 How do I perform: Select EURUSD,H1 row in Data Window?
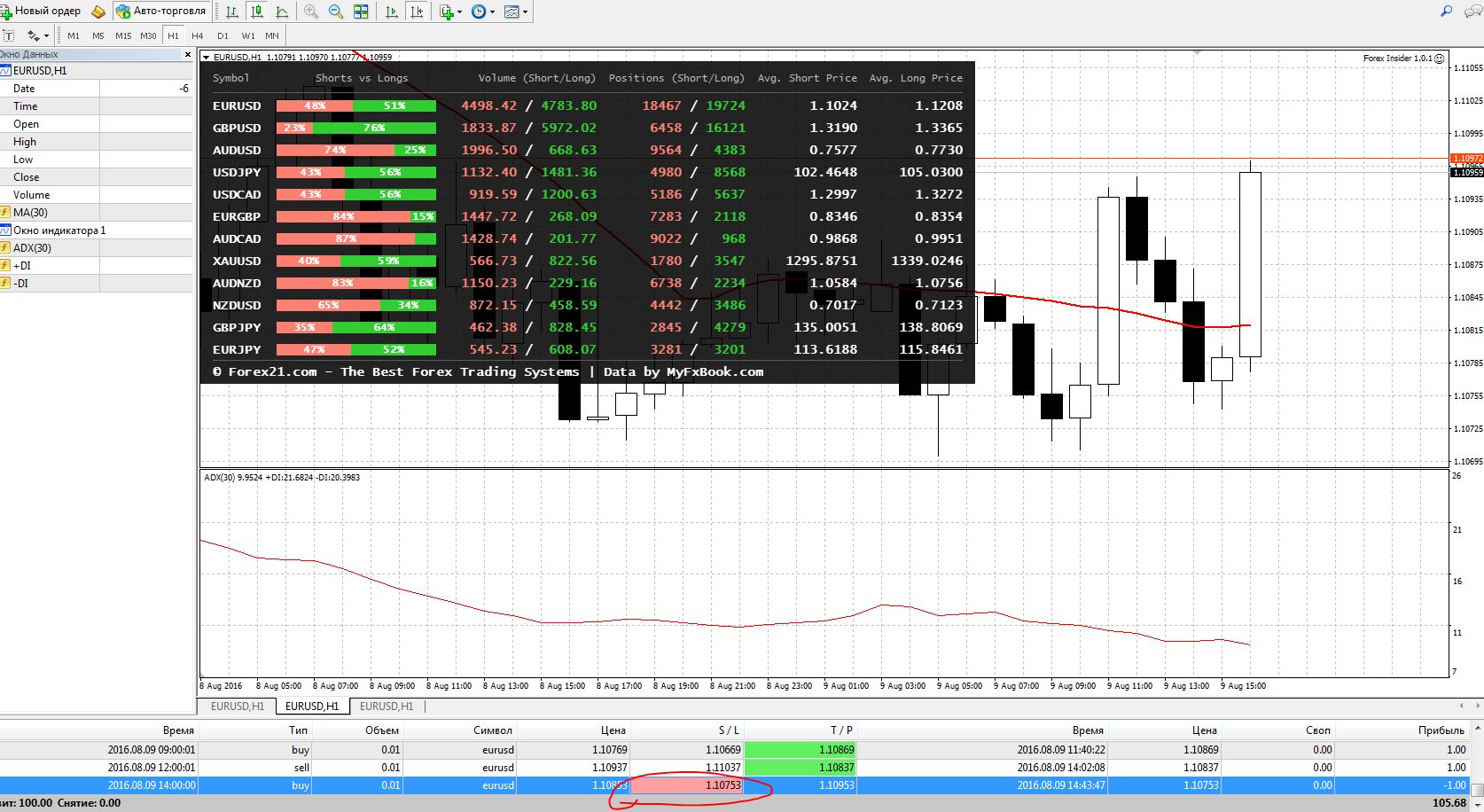click(x=97, y=71)
